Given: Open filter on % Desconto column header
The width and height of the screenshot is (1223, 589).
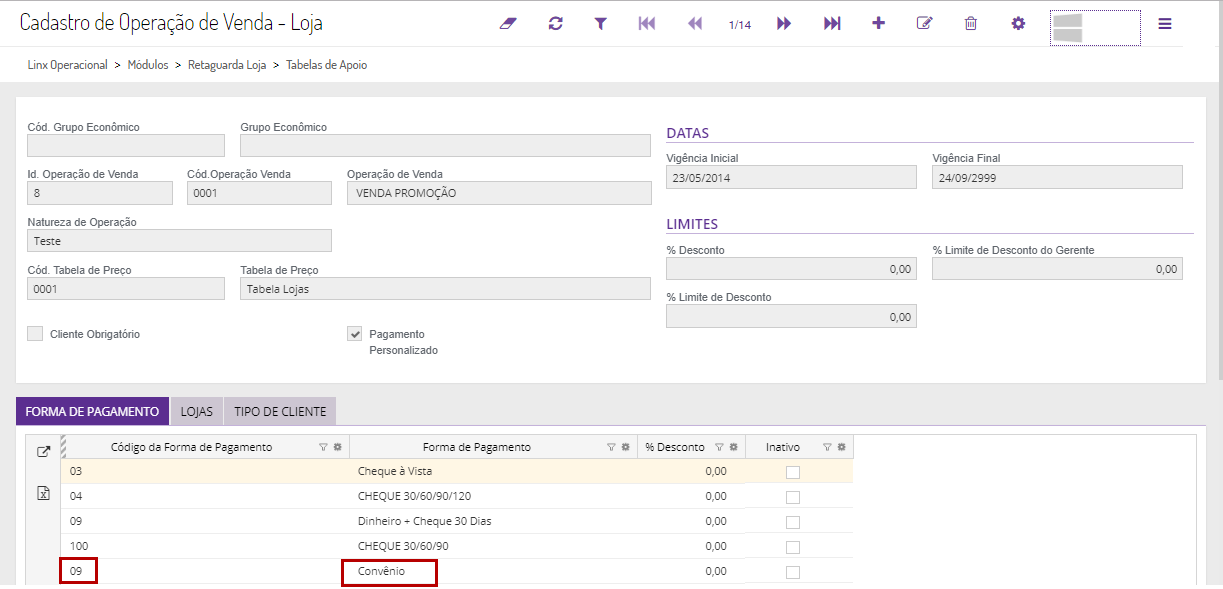Looking at the screenshot, I should coord(719,447).
